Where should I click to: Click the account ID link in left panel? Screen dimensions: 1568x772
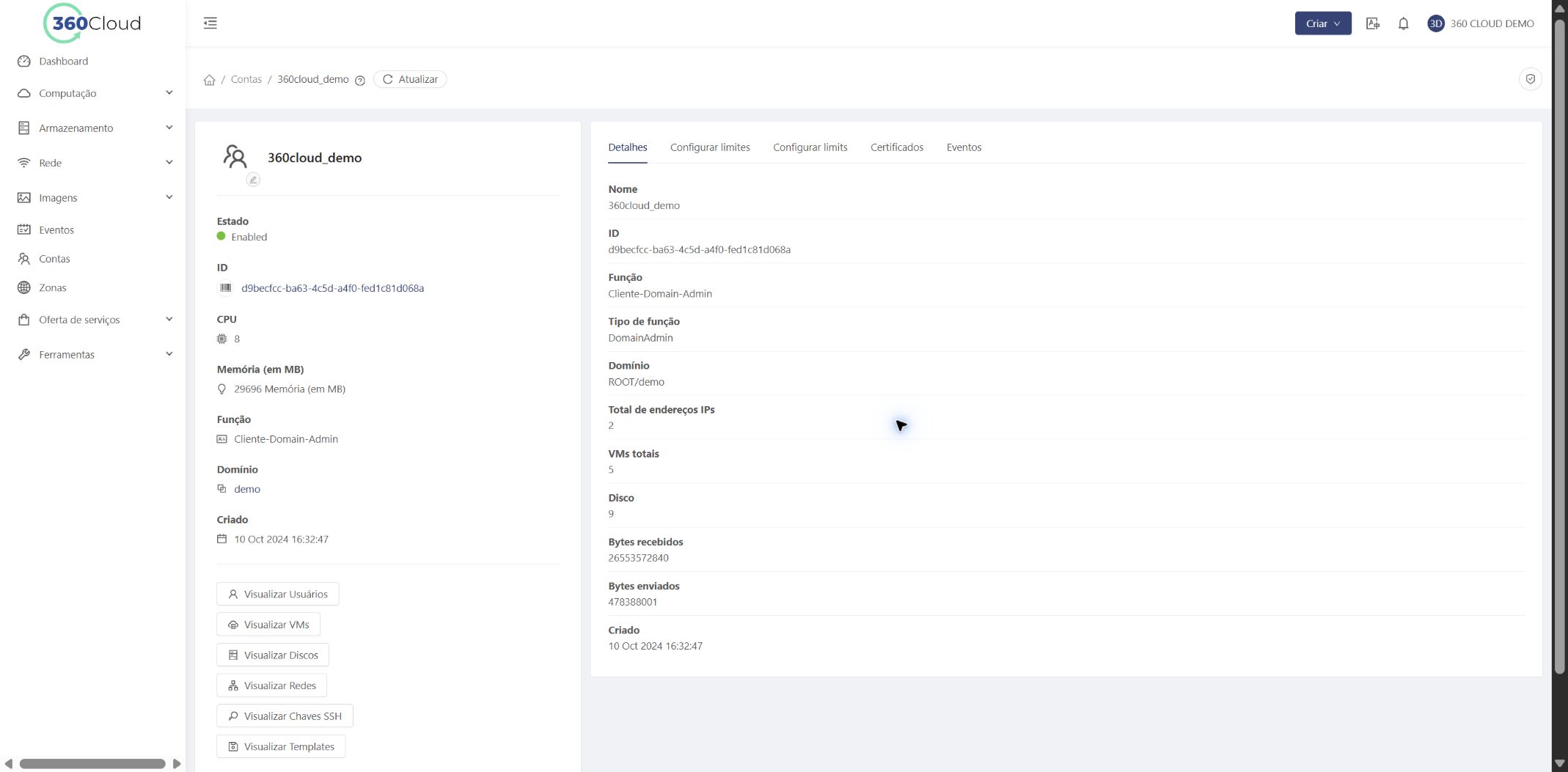(x=332, y=288)
